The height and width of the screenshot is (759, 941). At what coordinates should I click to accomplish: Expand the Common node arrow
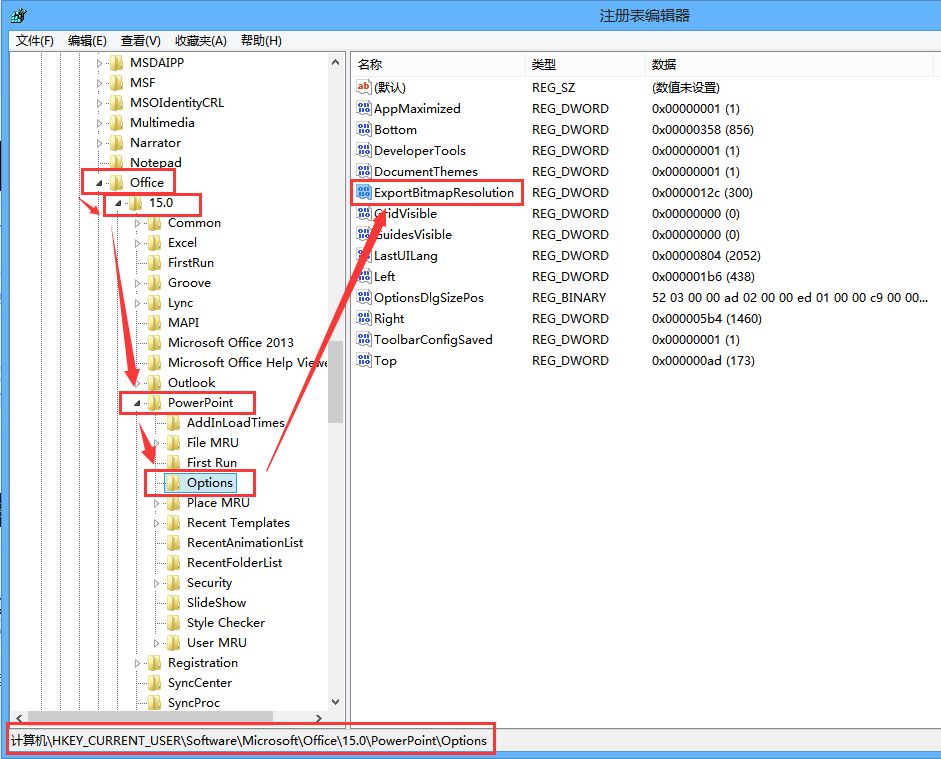(137, 223)
